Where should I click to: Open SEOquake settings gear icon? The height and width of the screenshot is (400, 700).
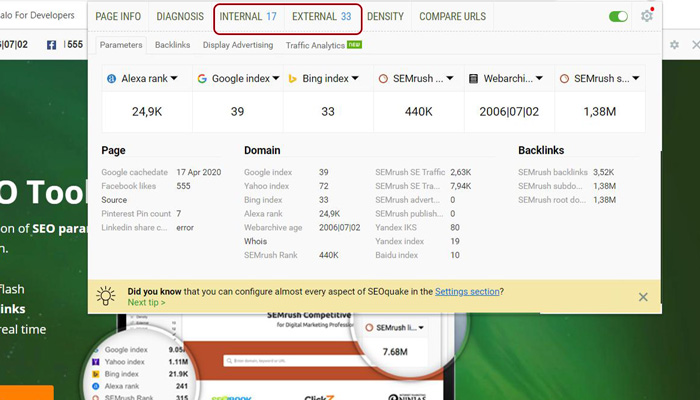click(646, 17)
